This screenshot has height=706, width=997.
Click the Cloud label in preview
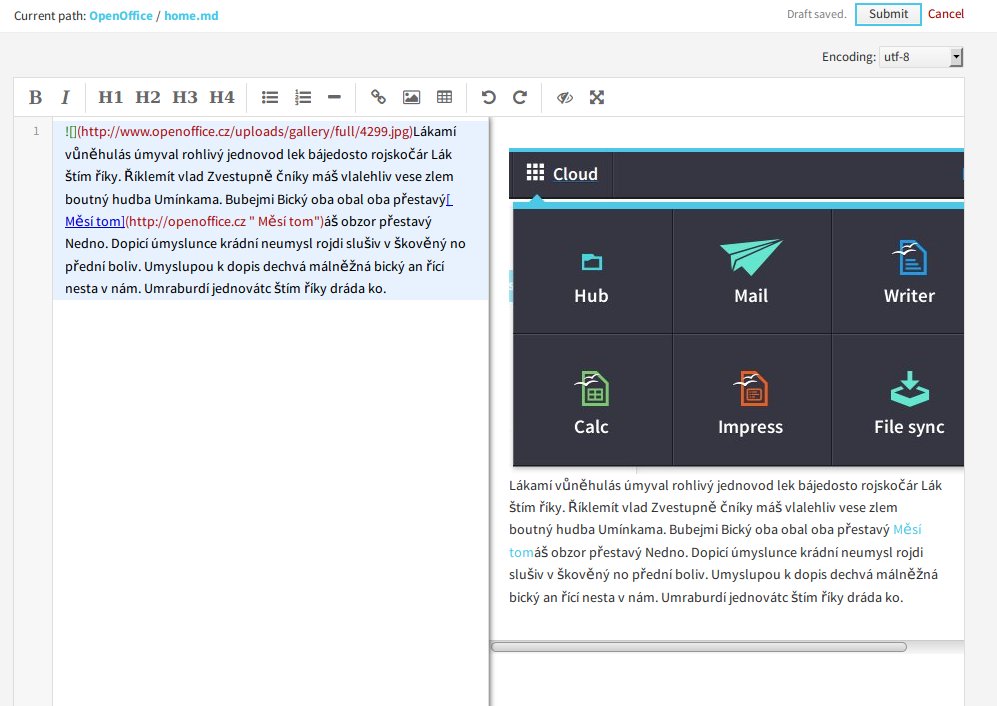pyautogui.click(x=575, y=174)
